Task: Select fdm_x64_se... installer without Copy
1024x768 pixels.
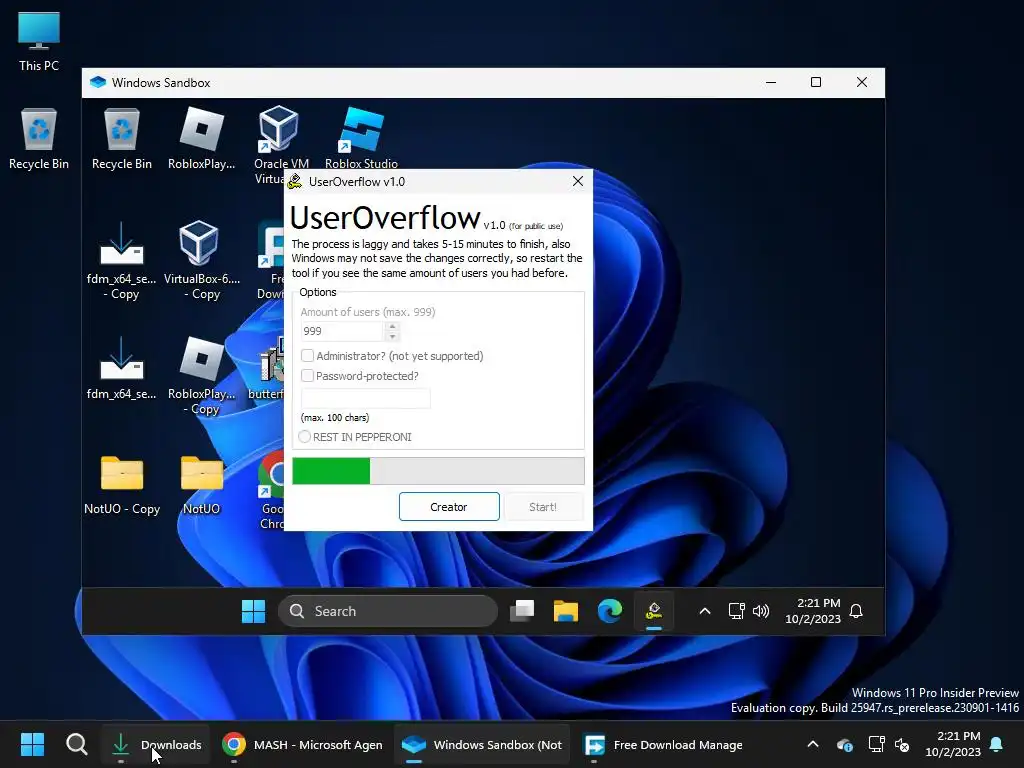Action: point(121,369)
